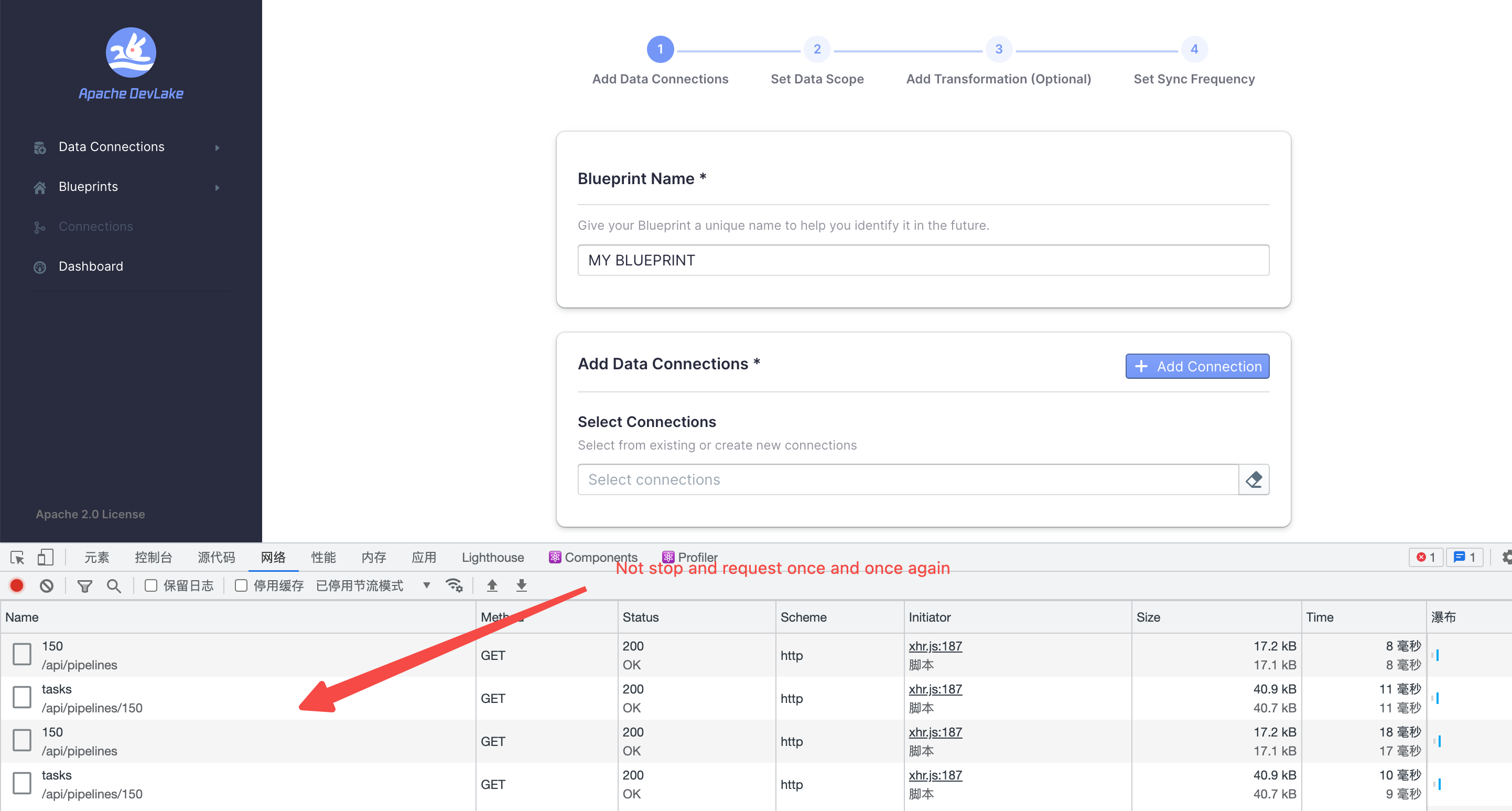The height and width of the screenshot is (811, 1512).
Task: Switch to the Lighthouse DevTools tab
Action: coord(492,557)
